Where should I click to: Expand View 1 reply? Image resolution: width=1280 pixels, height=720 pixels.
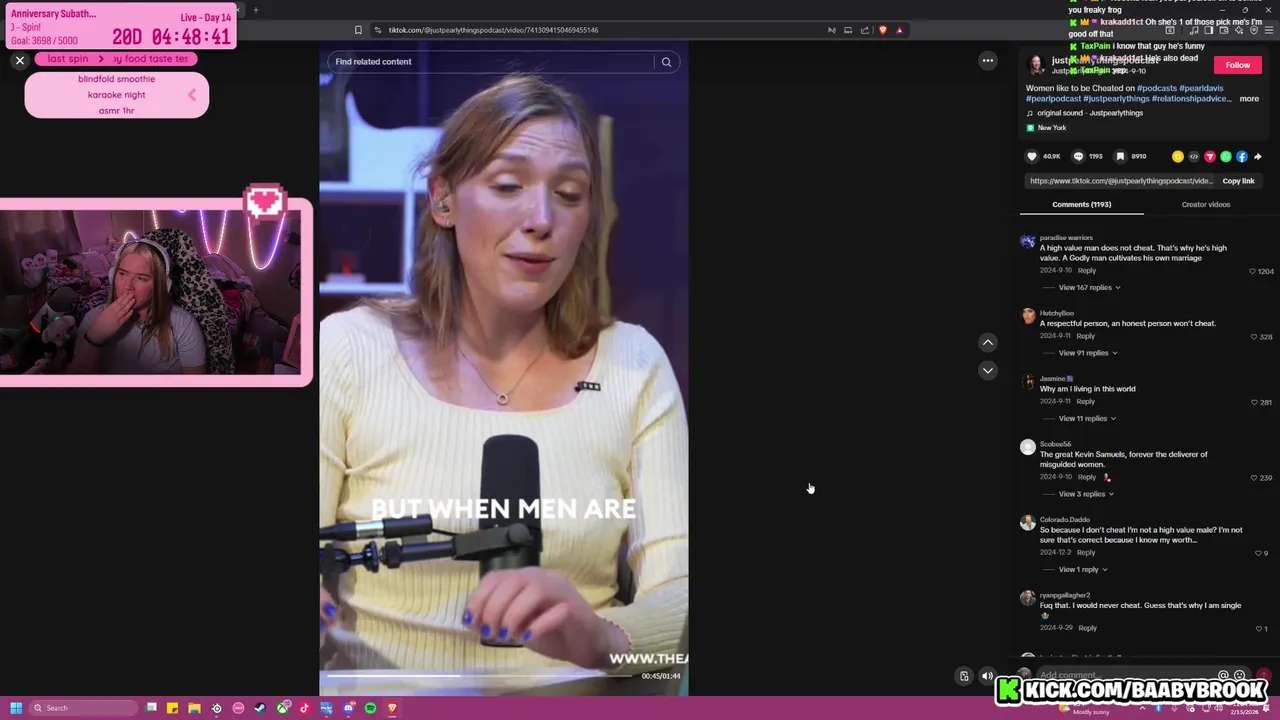pos(1083,570)
